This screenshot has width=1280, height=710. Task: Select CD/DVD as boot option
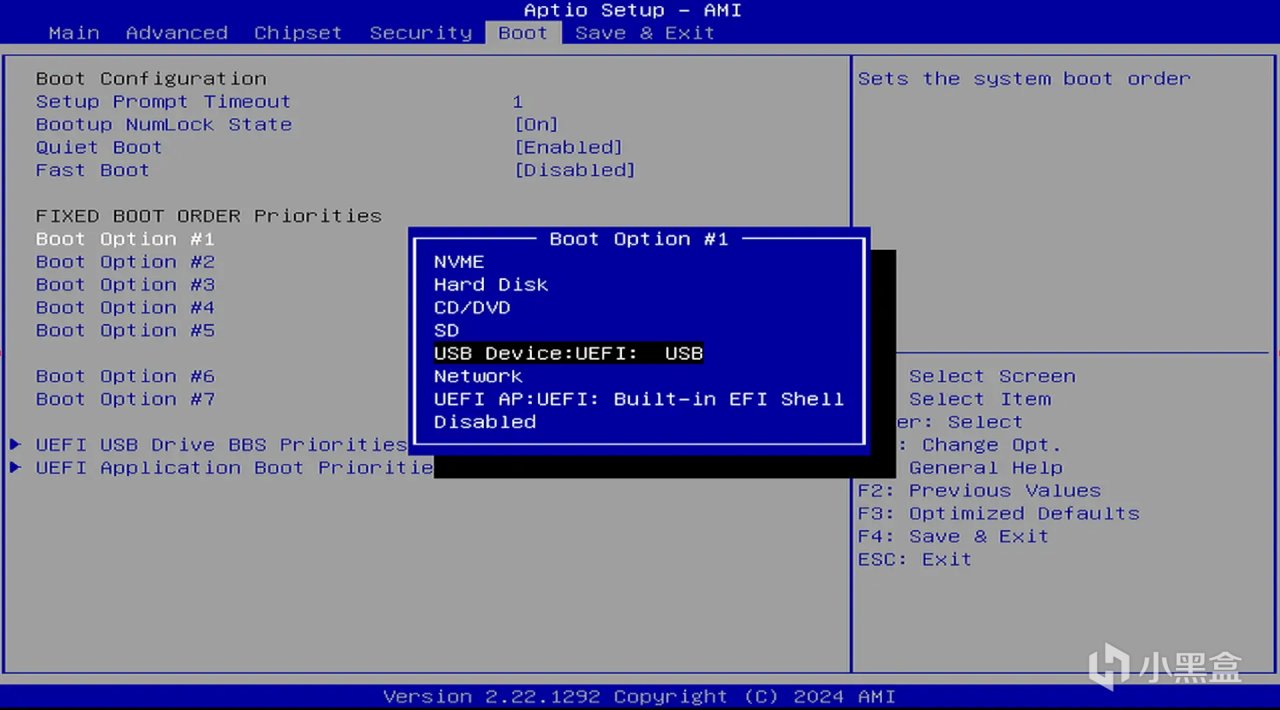click(x=472, y=308)
